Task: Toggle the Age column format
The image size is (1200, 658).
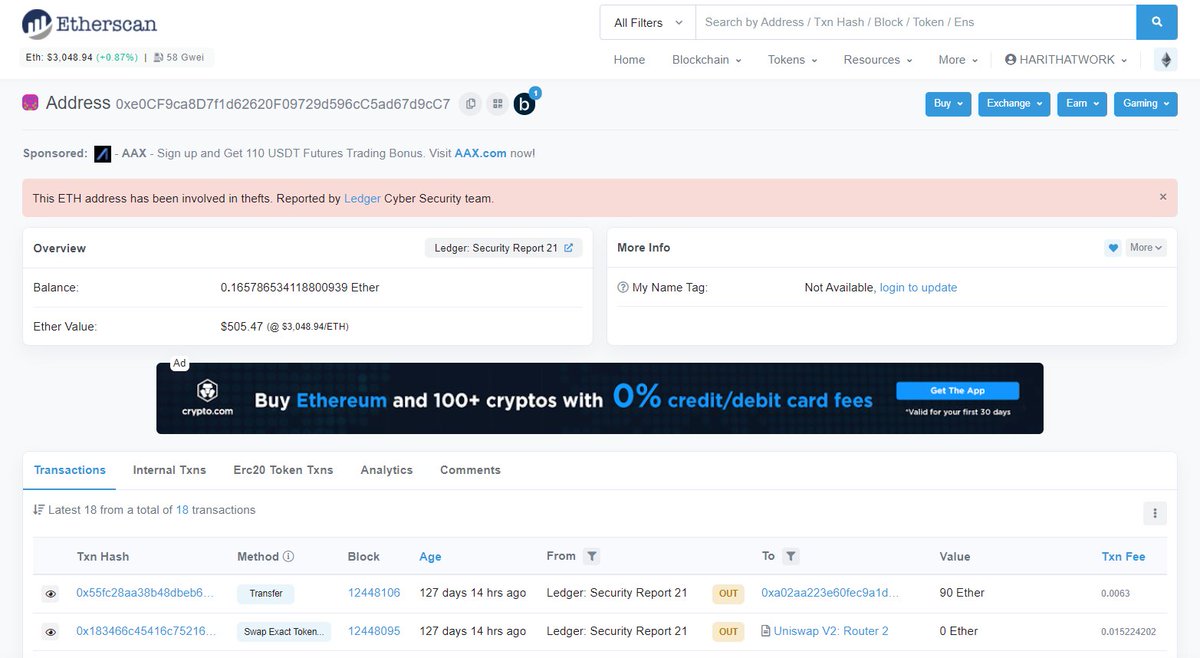Action: [431, 557]
